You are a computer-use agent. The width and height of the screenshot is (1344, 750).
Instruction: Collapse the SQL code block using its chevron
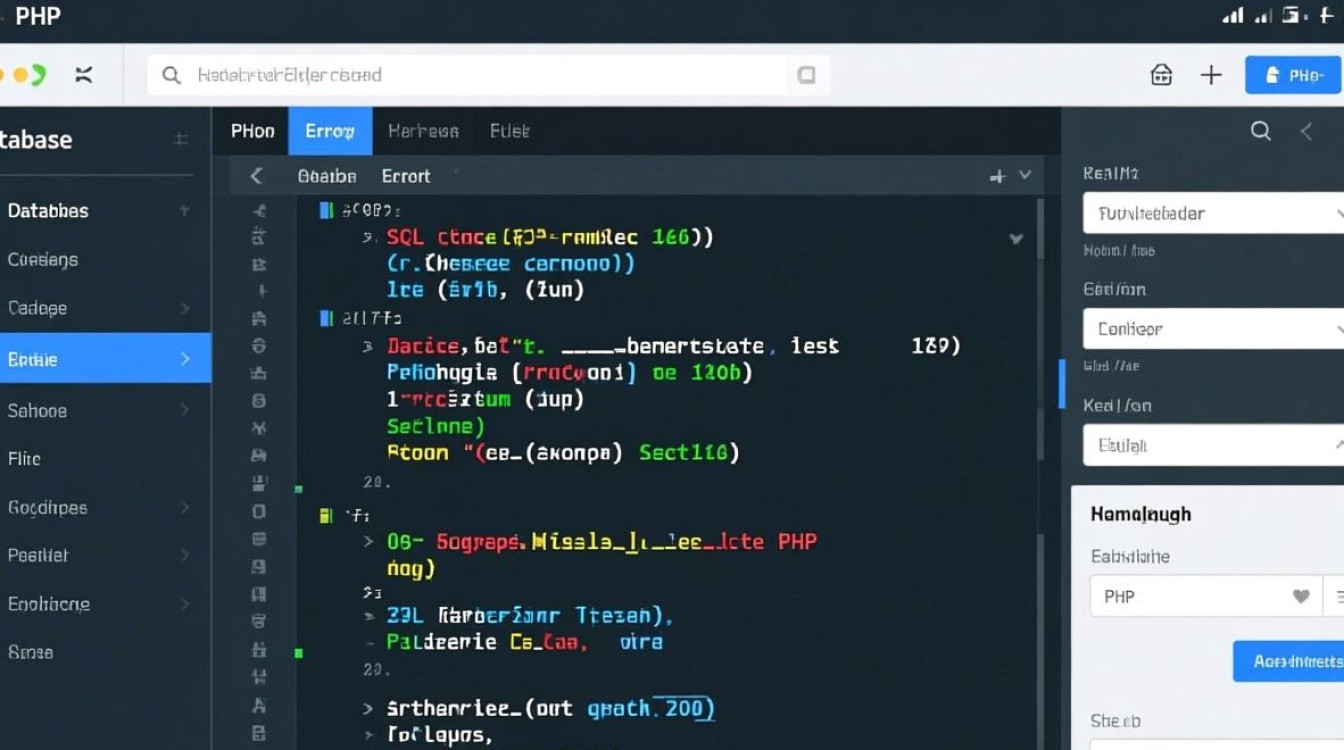(1016, 239)
